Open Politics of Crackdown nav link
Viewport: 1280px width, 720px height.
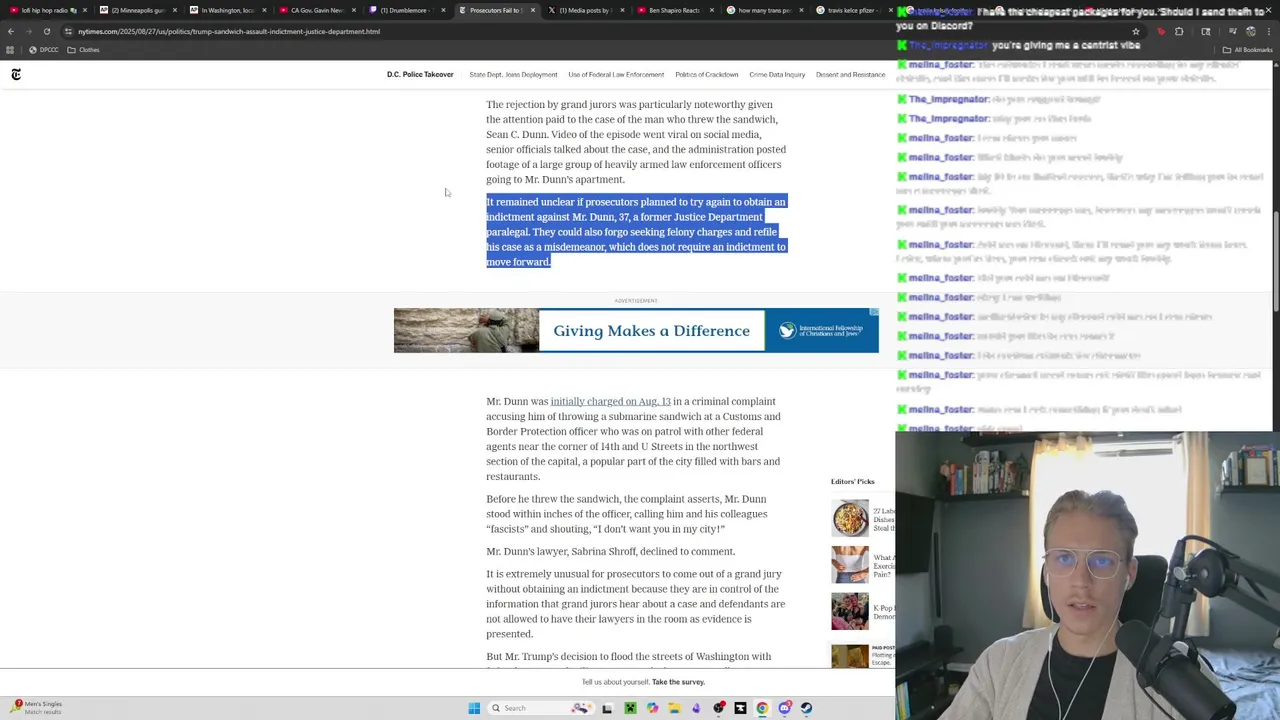(706, 74)
